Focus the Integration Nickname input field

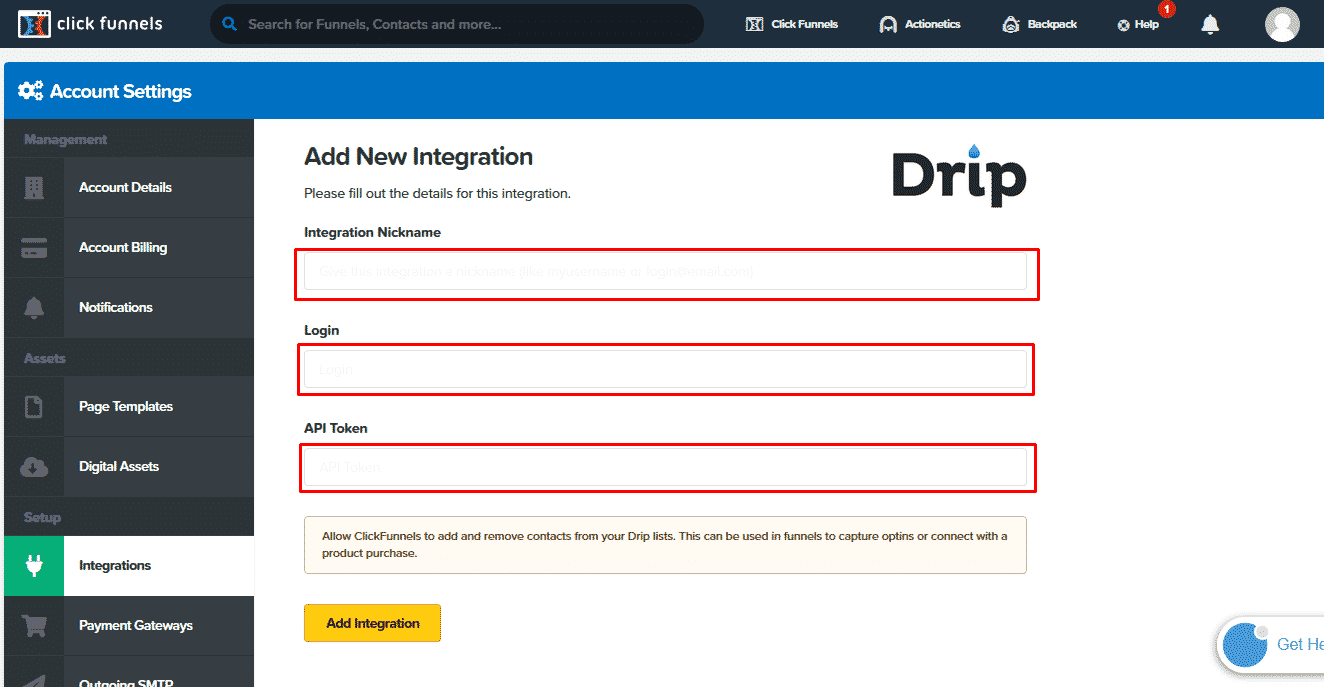coord(665,271)
